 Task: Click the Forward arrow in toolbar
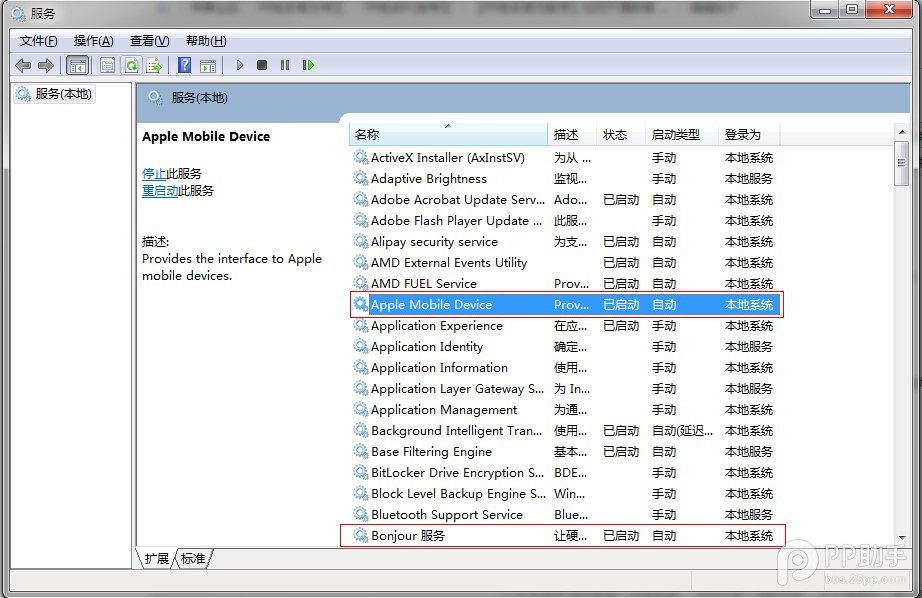(46, 66)
